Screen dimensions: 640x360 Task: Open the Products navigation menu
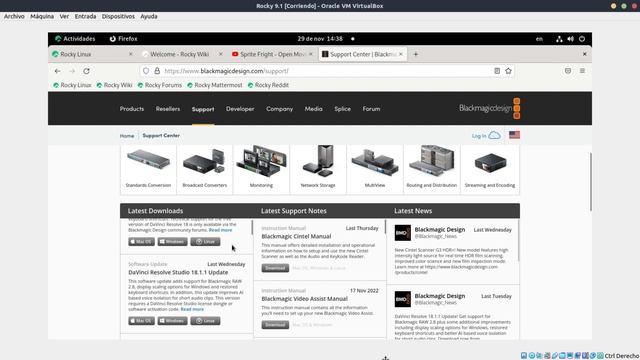click(132, 109)
